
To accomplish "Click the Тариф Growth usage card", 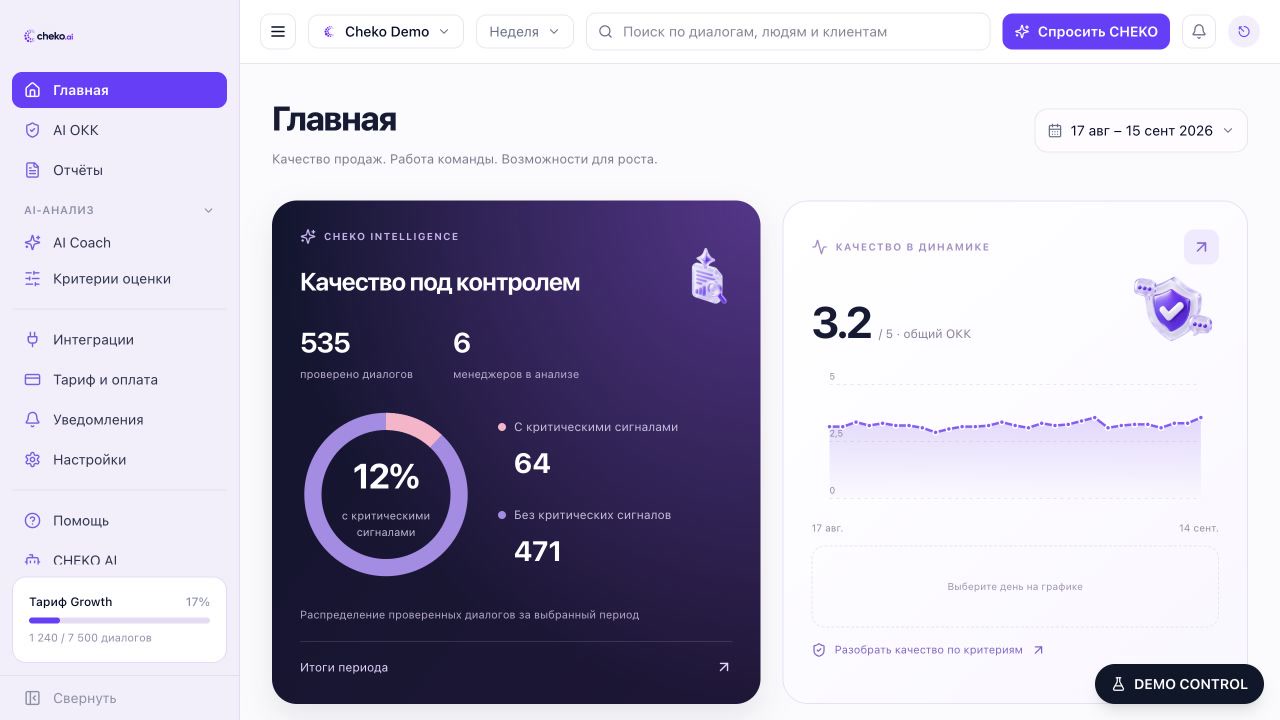I will click(119, 620).
